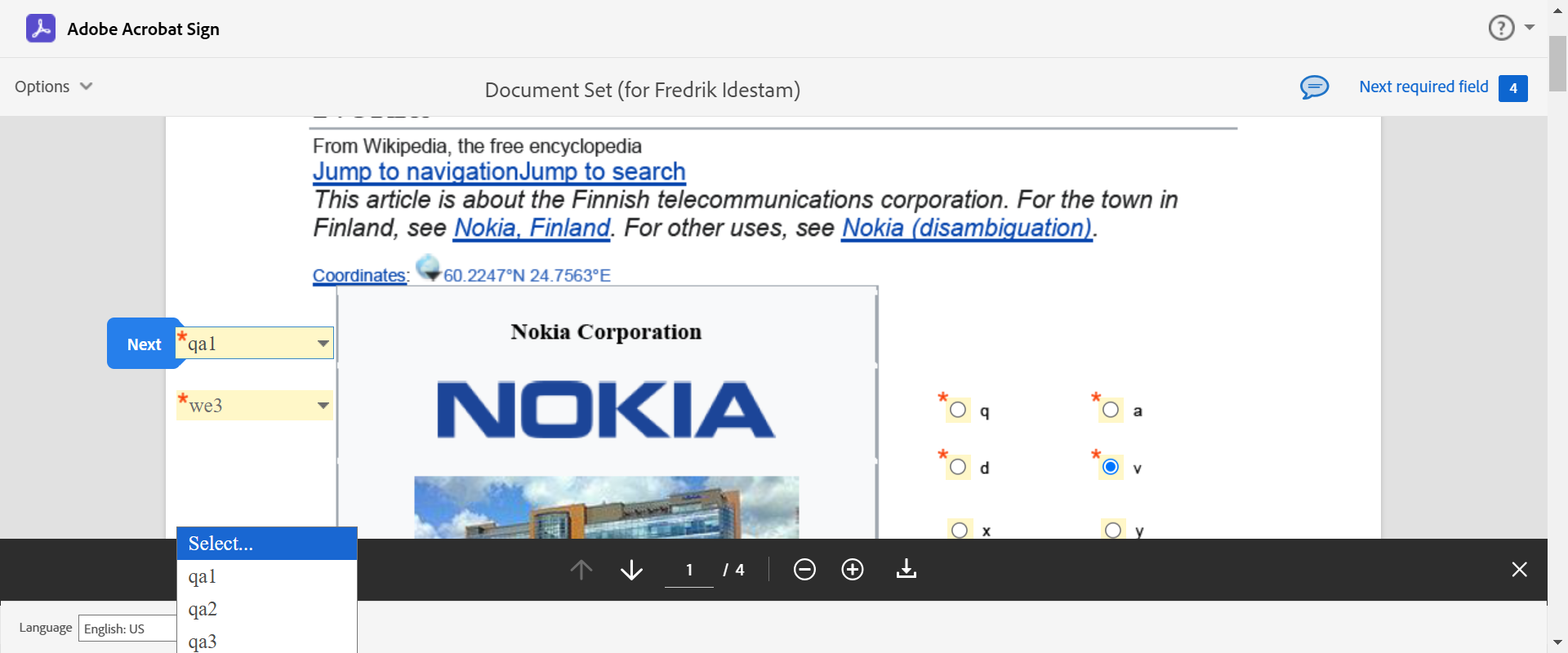Screen dimensions: 1568x653
Task: Go to next page with down arrow
Action: click(631, 570)
